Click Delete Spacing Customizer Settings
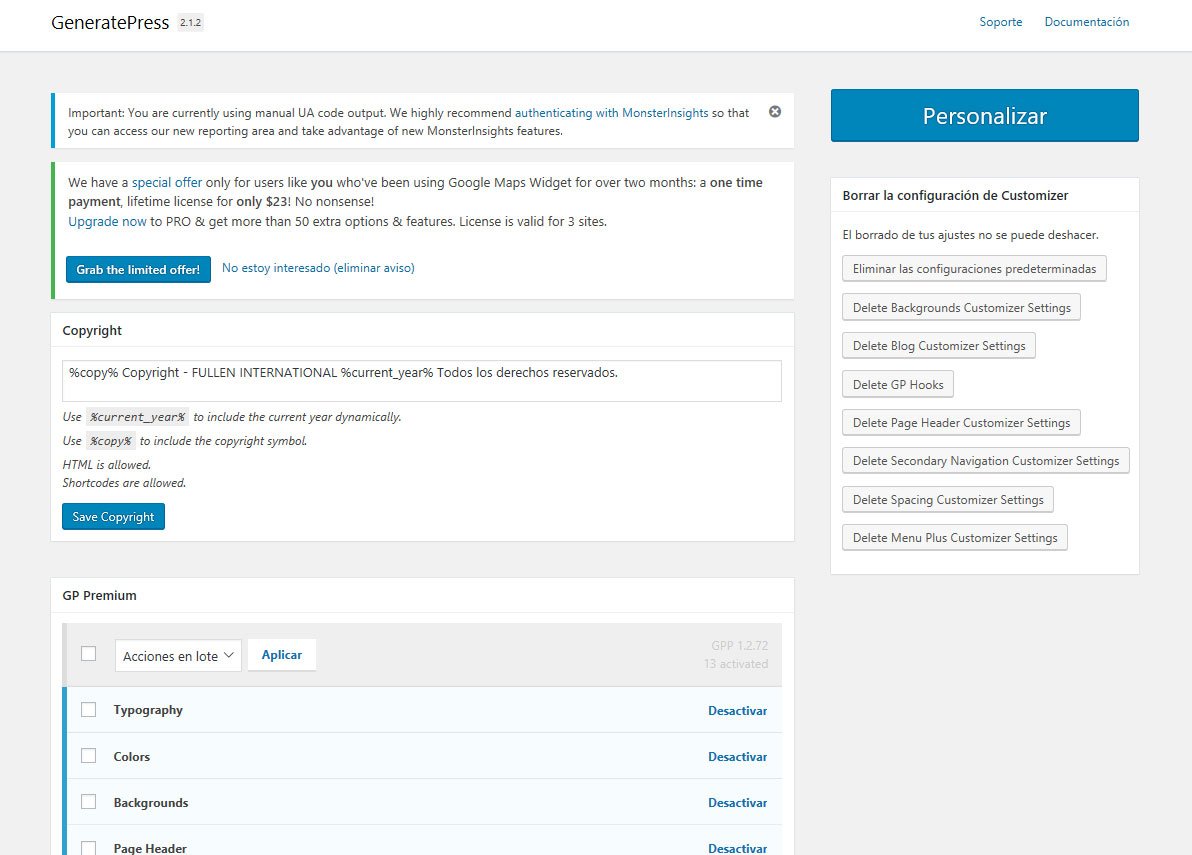1192x855 pixels. [948, 499]
